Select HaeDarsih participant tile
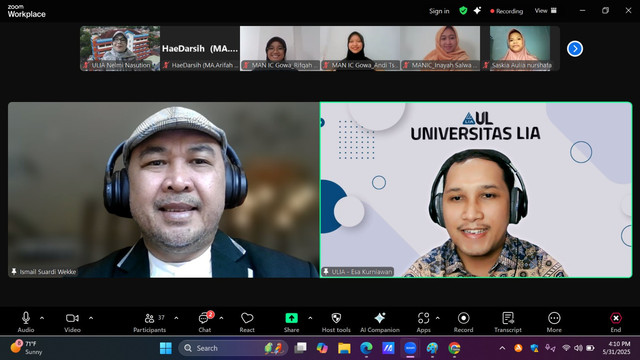The height and width of the screenshot is (360, 640). click(200, 49)
